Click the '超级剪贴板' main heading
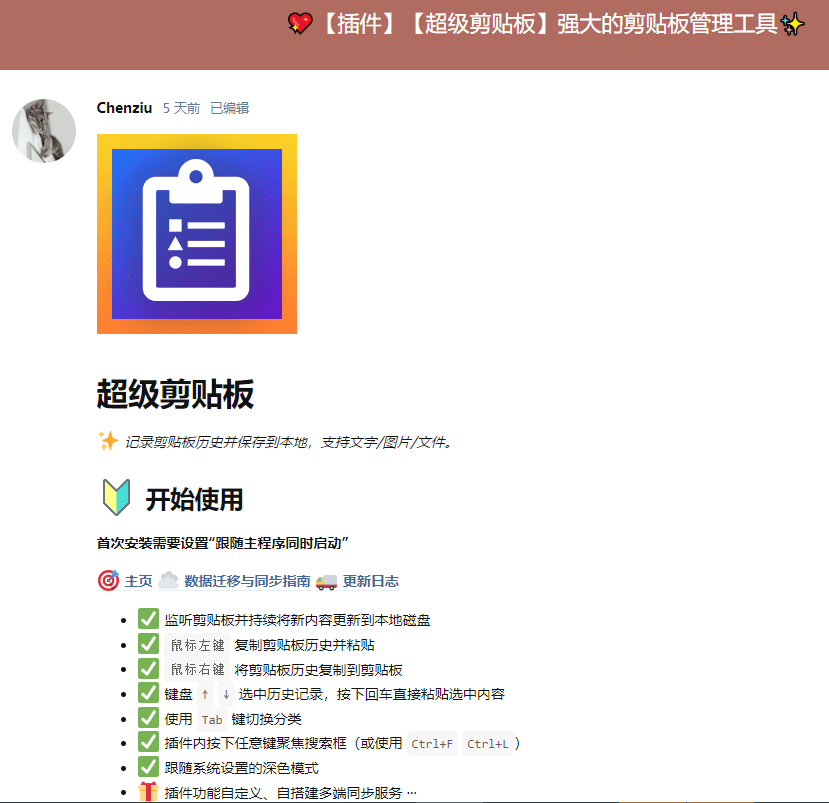Viewport: 829px width, 803px height. (175, 394)
